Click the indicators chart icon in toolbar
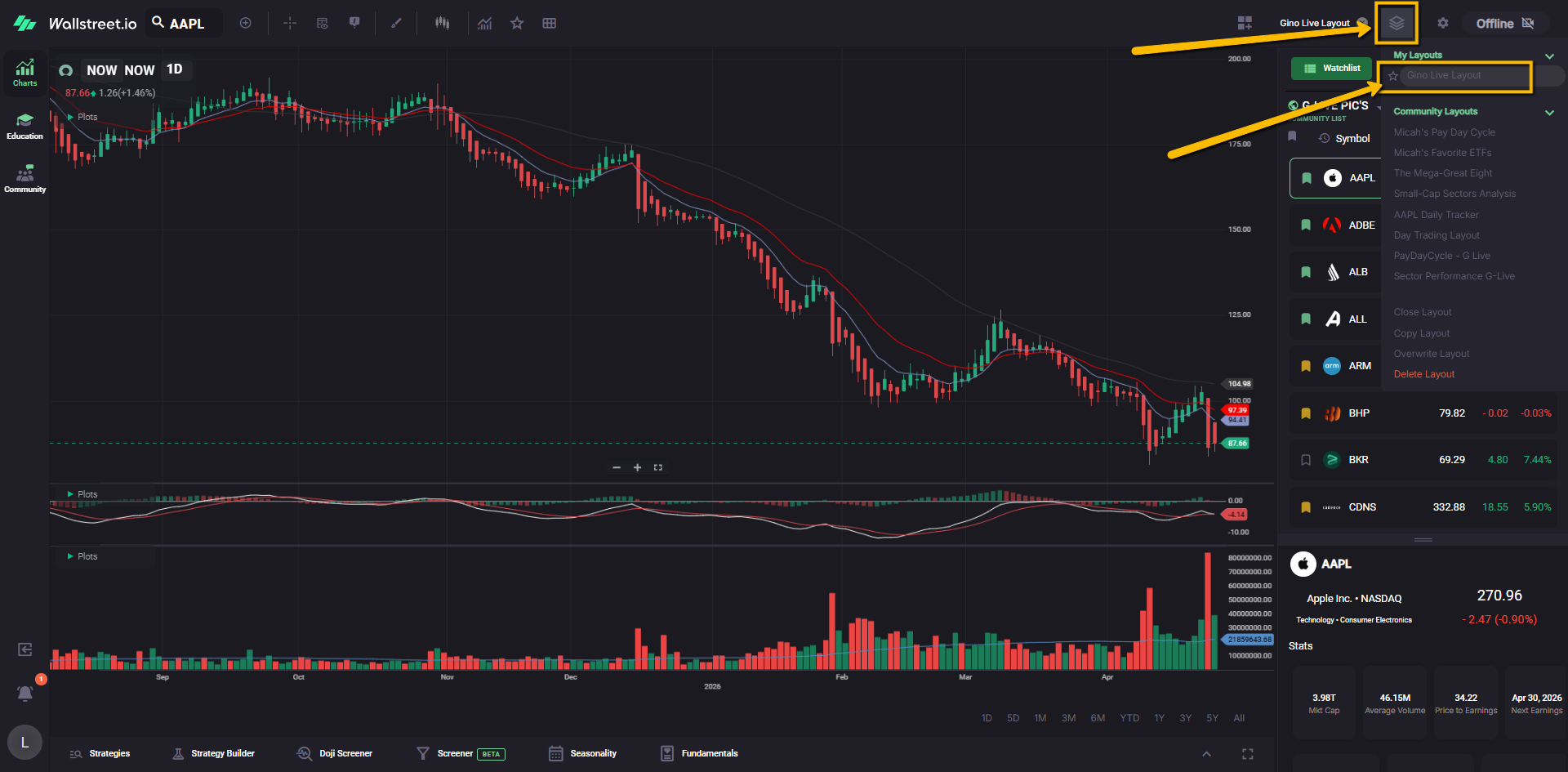1568x772 pixels. (x=484, y=23)
